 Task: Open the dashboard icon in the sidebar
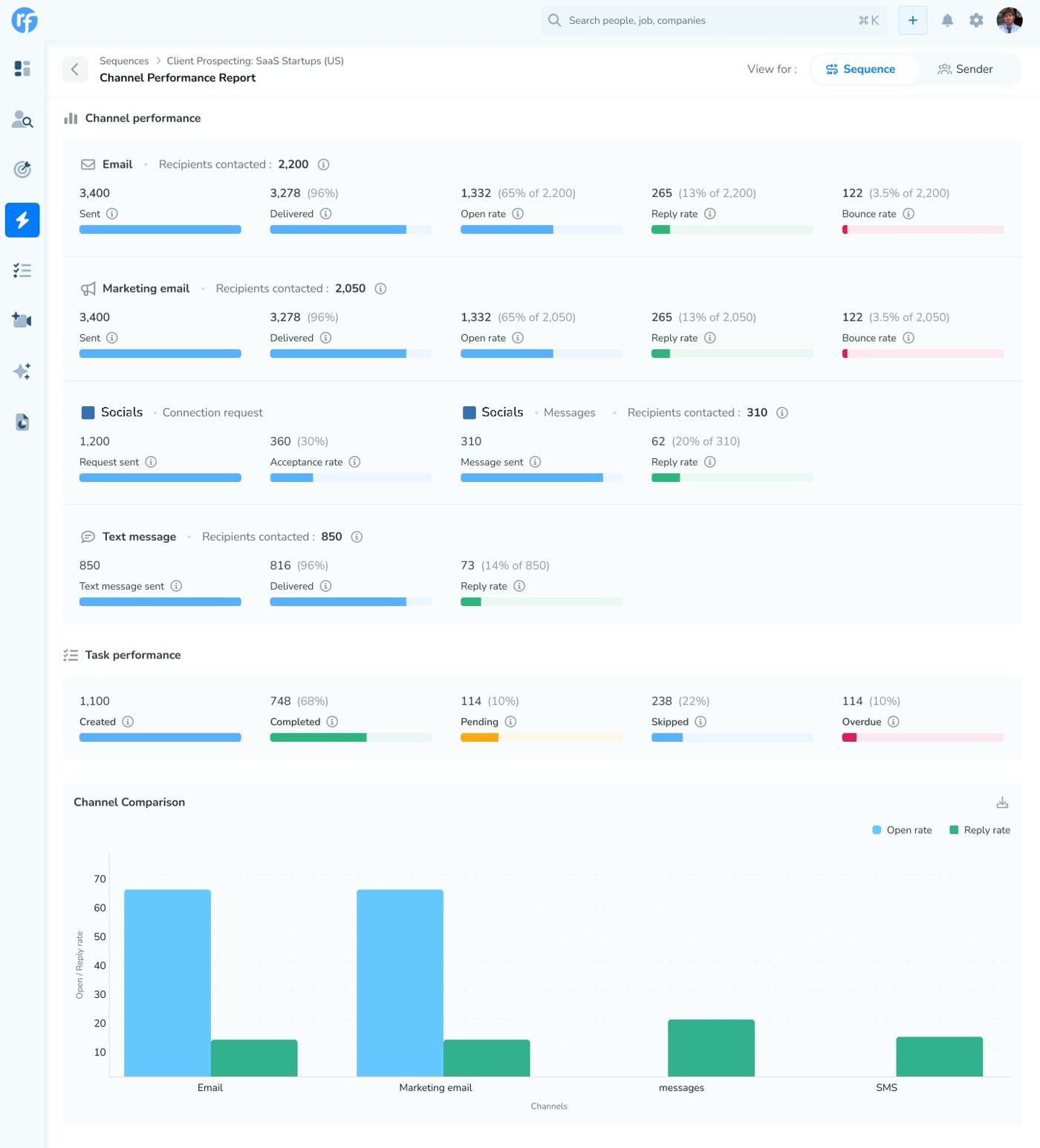pos(22,68)
